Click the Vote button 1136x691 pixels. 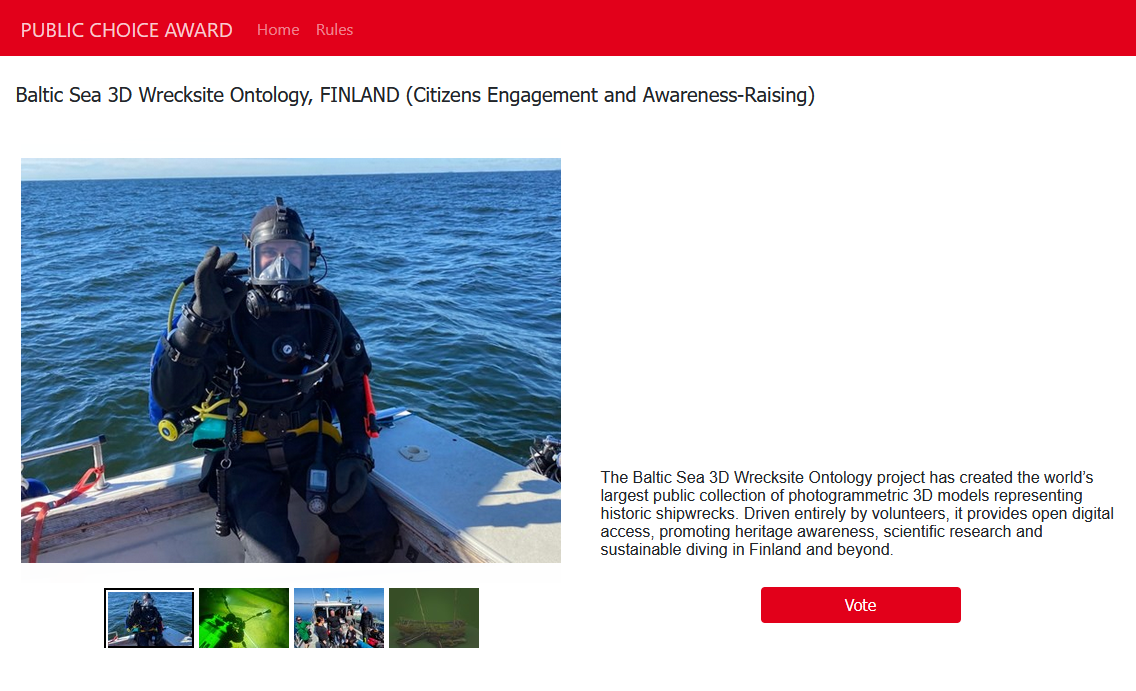coord(860,605)
